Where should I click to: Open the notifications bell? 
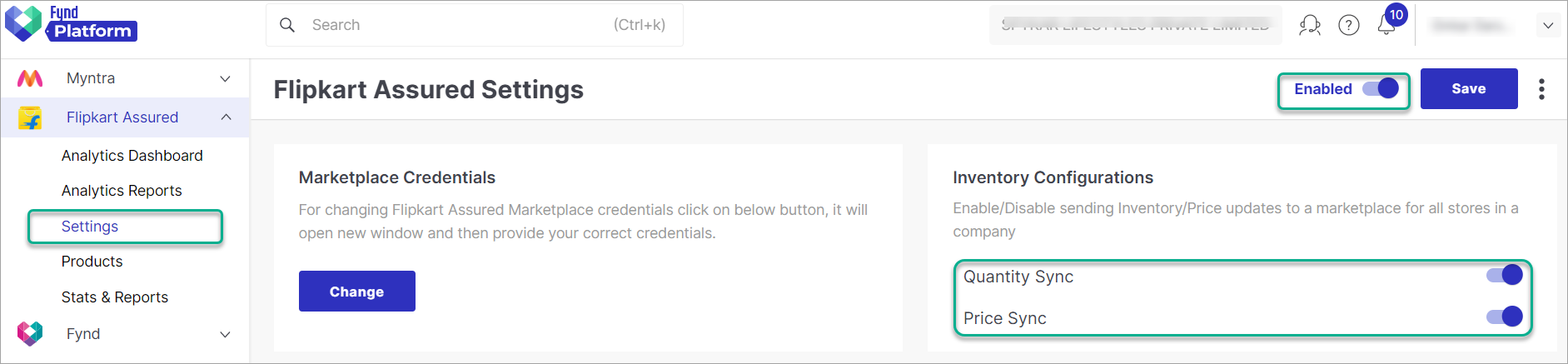click(1386, 26)
